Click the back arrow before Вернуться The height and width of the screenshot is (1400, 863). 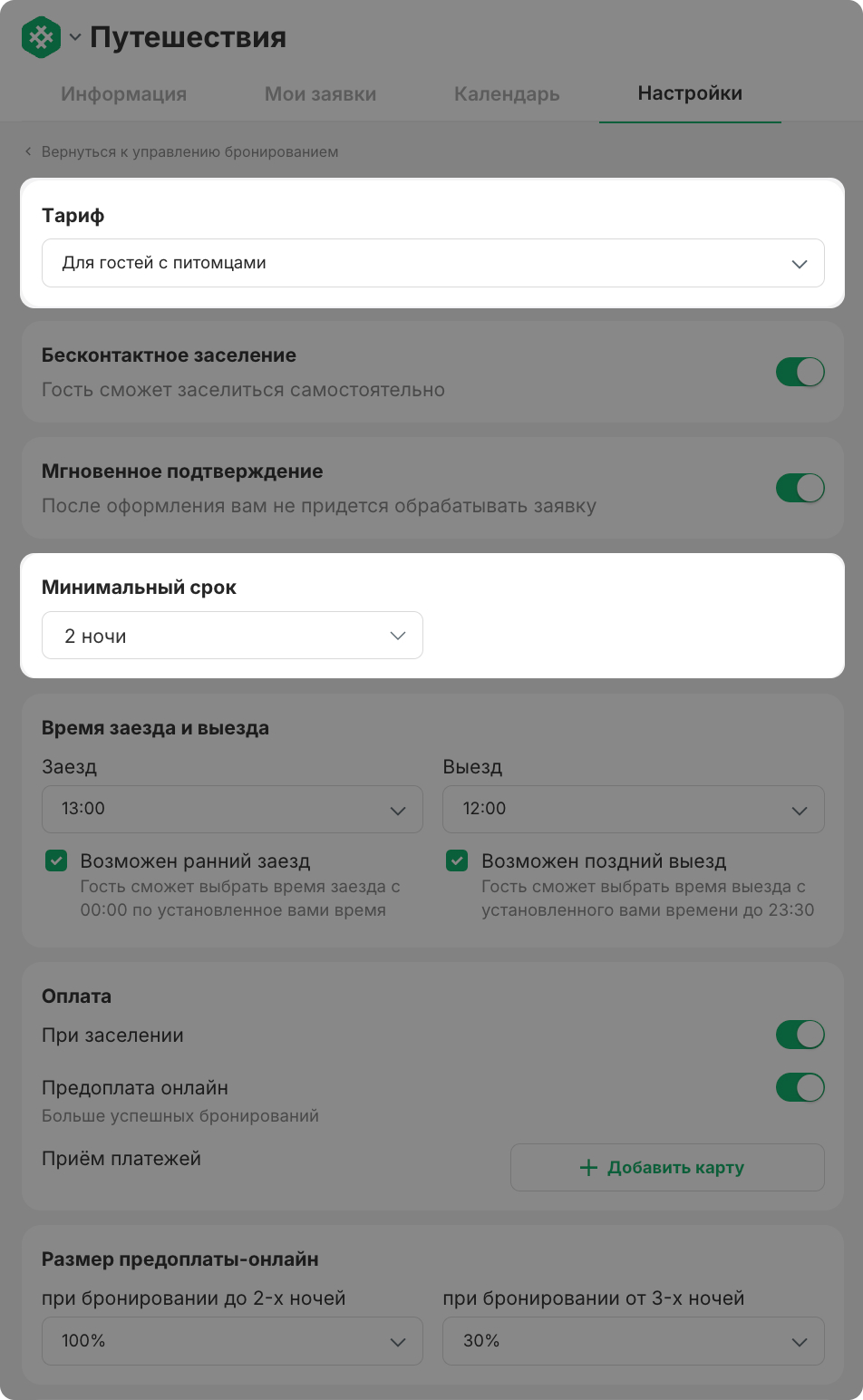tap(28, 151)
